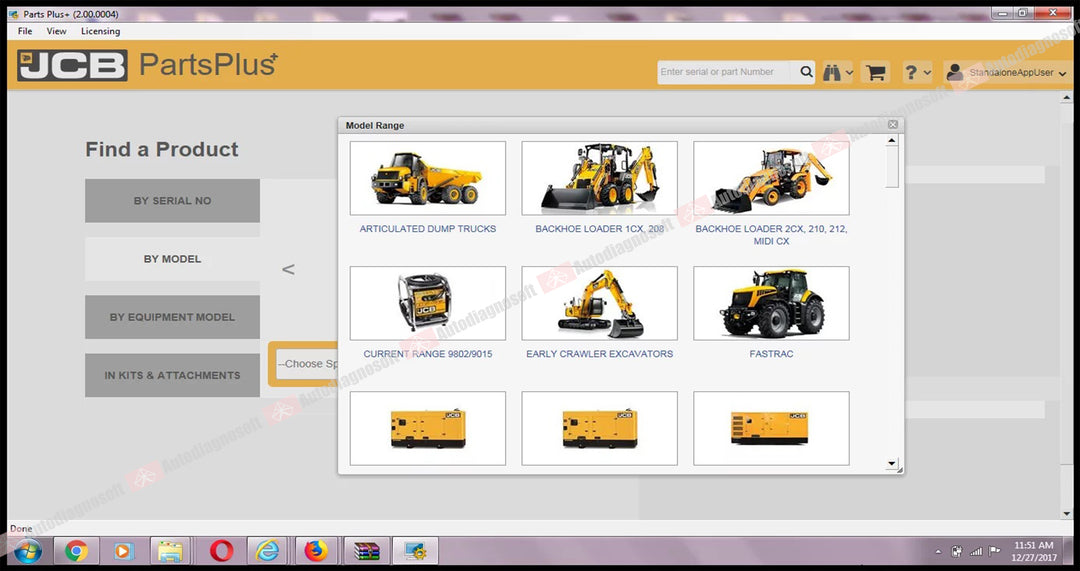Open Windows Explorer from the taskbar

(x=171, y=551)
